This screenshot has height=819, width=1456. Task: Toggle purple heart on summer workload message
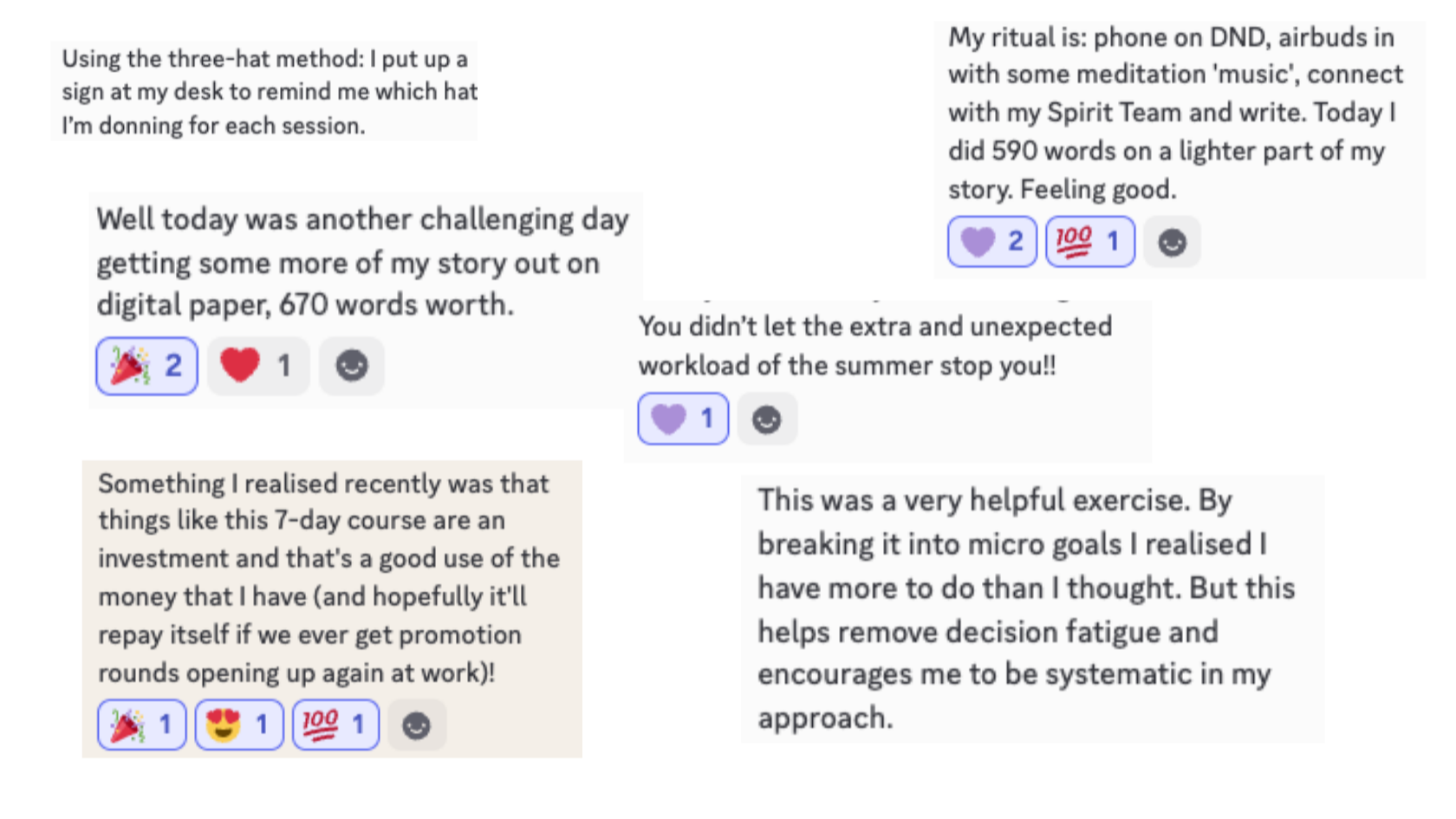[683, 419]
